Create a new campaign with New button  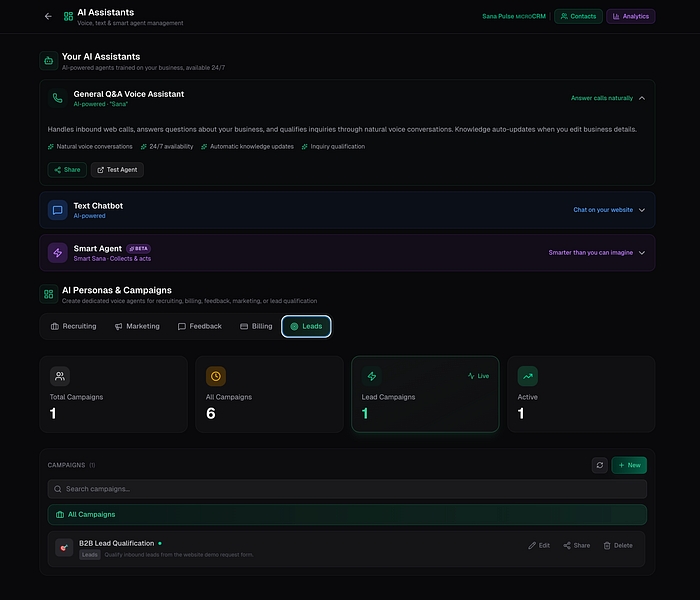click(x=629, y=465)
